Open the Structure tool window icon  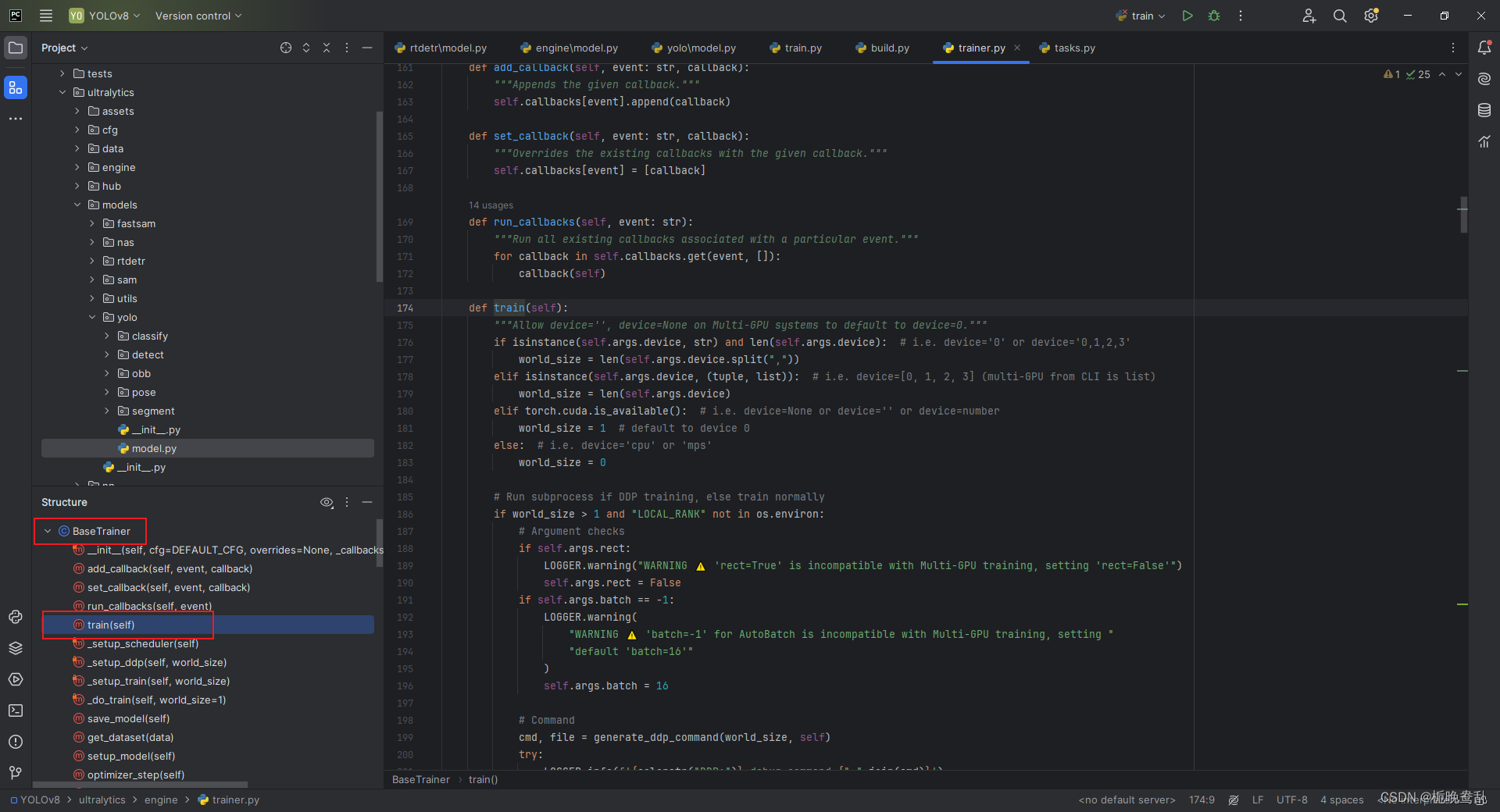[x=16, y=87]
